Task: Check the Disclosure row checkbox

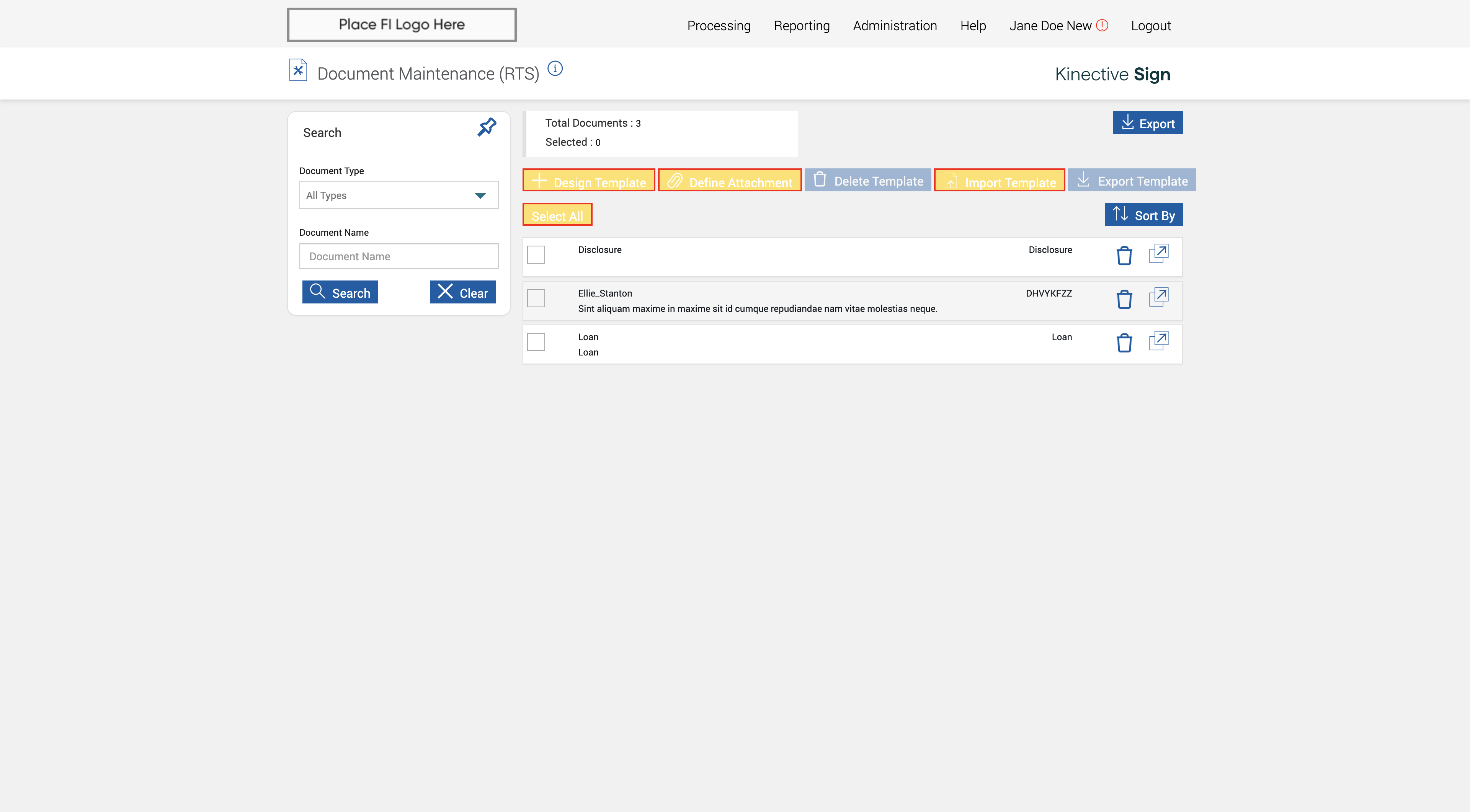Action: click(536, 255)
